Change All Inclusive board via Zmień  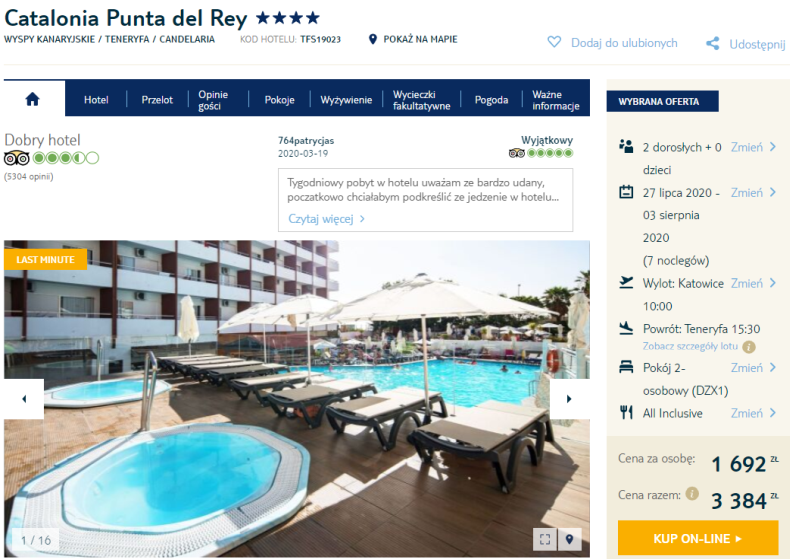(x=754, y=413)
